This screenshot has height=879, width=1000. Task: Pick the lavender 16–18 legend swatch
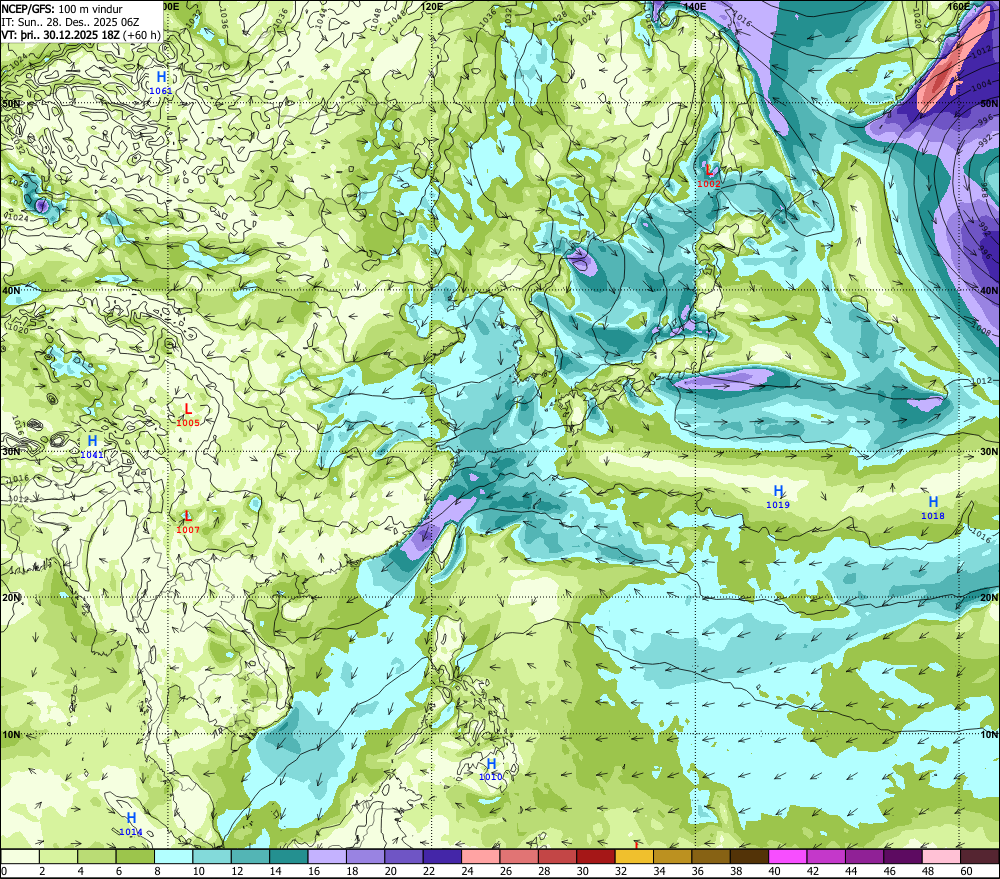pos(327,856)
